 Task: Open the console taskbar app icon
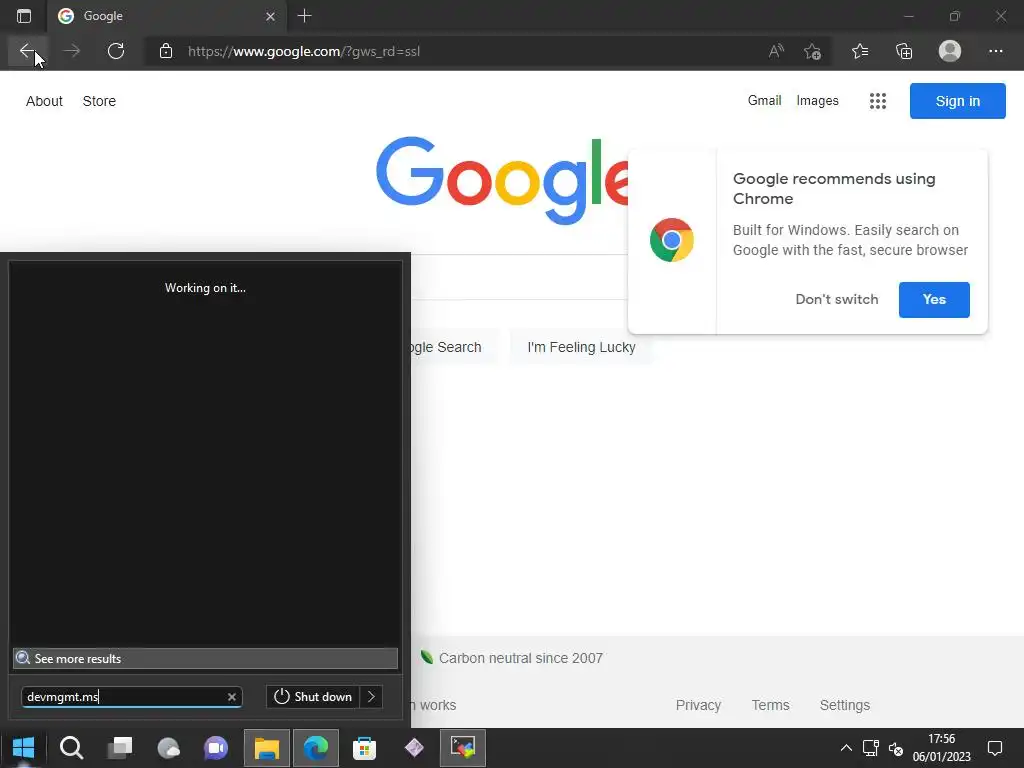pyautogui.click(x=462, y=748)
